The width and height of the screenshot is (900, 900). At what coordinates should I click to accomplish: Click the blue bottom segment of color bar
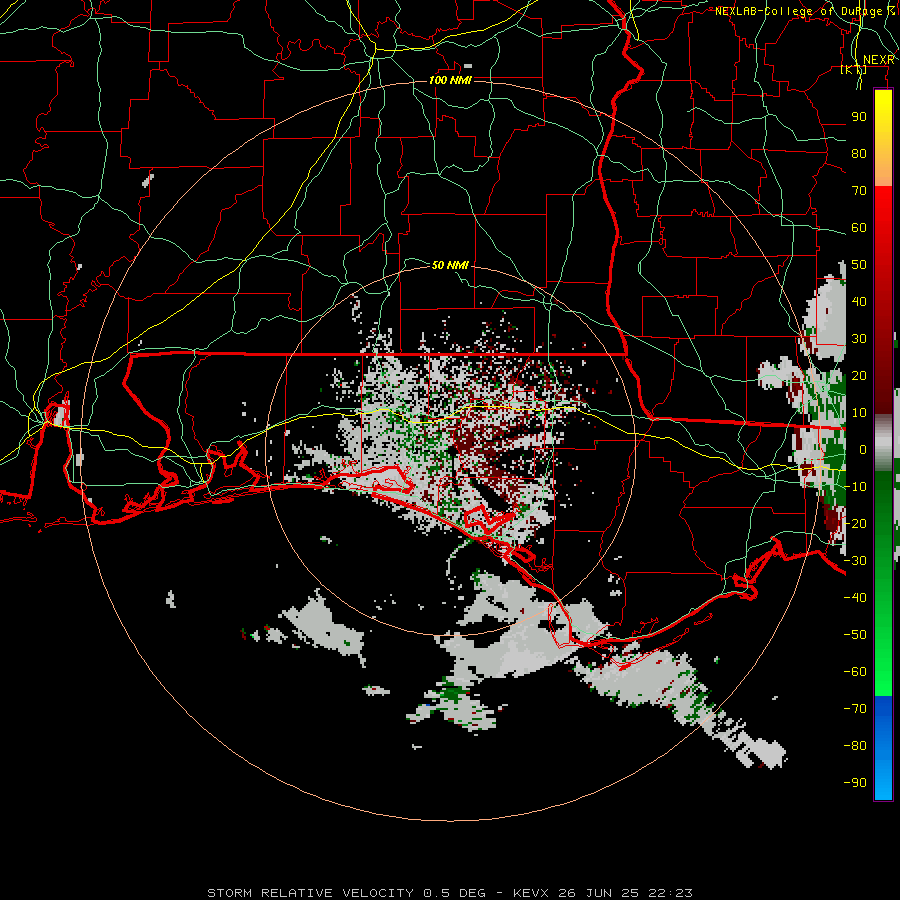883,748
